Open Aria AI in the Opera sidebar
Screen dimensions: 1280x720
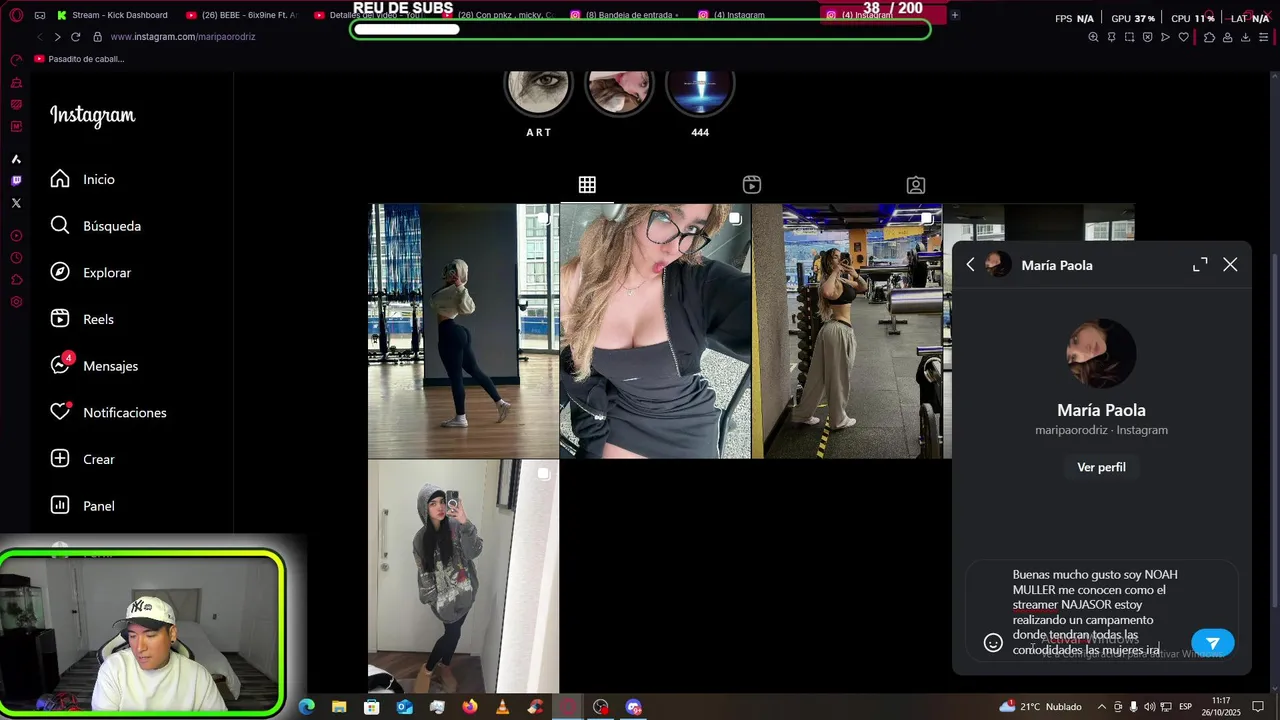point(16,159)
